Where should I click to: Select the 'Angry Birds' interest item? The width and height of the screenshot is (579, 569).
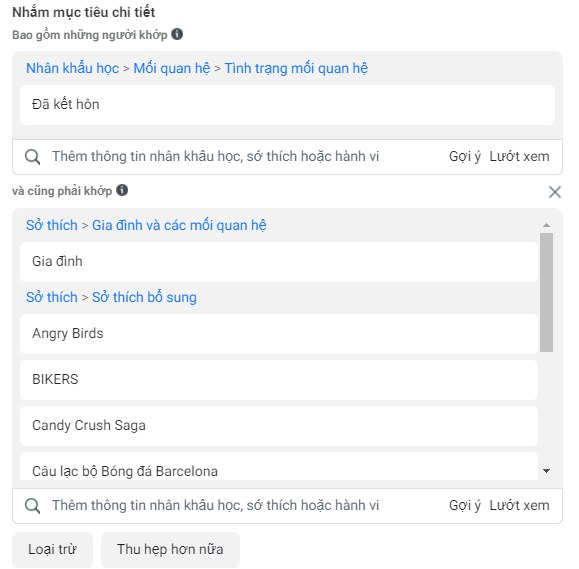(x=279, y=334)
